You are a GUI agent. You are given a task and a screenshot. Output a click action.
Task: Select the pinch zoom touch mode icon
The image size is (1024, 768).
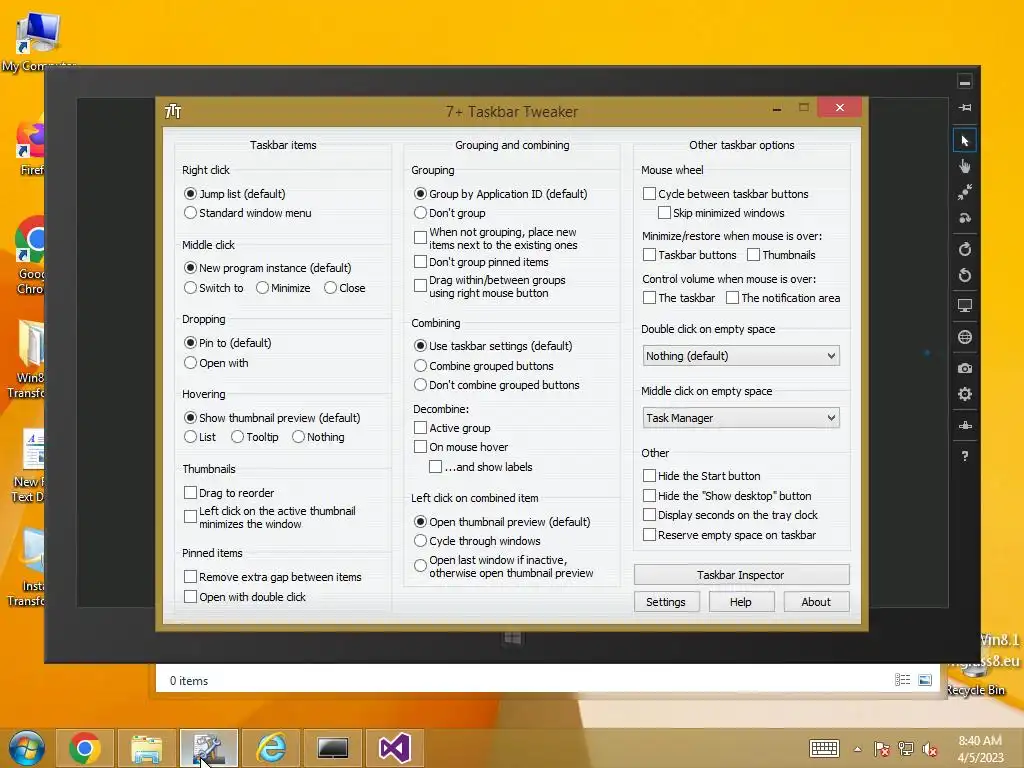click(x=965, y=192)
